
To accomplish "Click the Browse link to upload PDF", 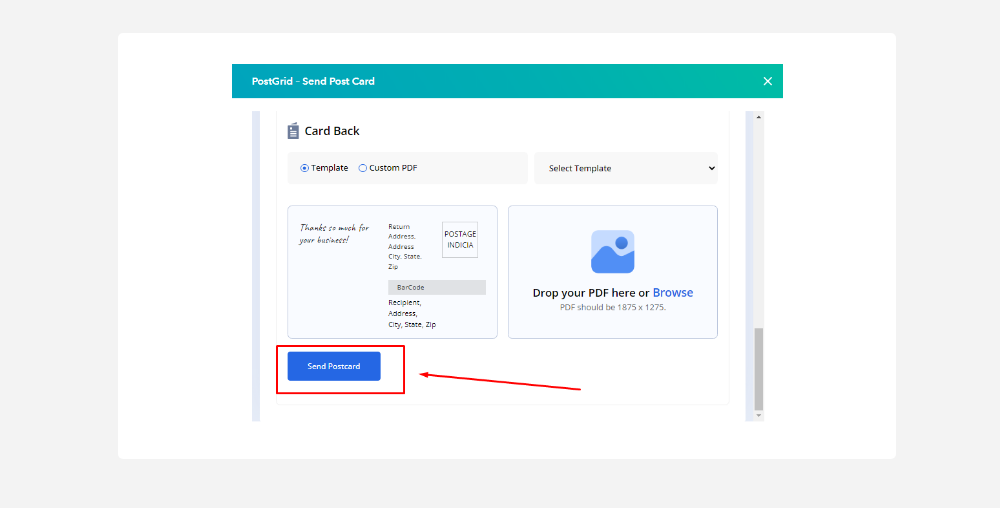I will (672, 293).
